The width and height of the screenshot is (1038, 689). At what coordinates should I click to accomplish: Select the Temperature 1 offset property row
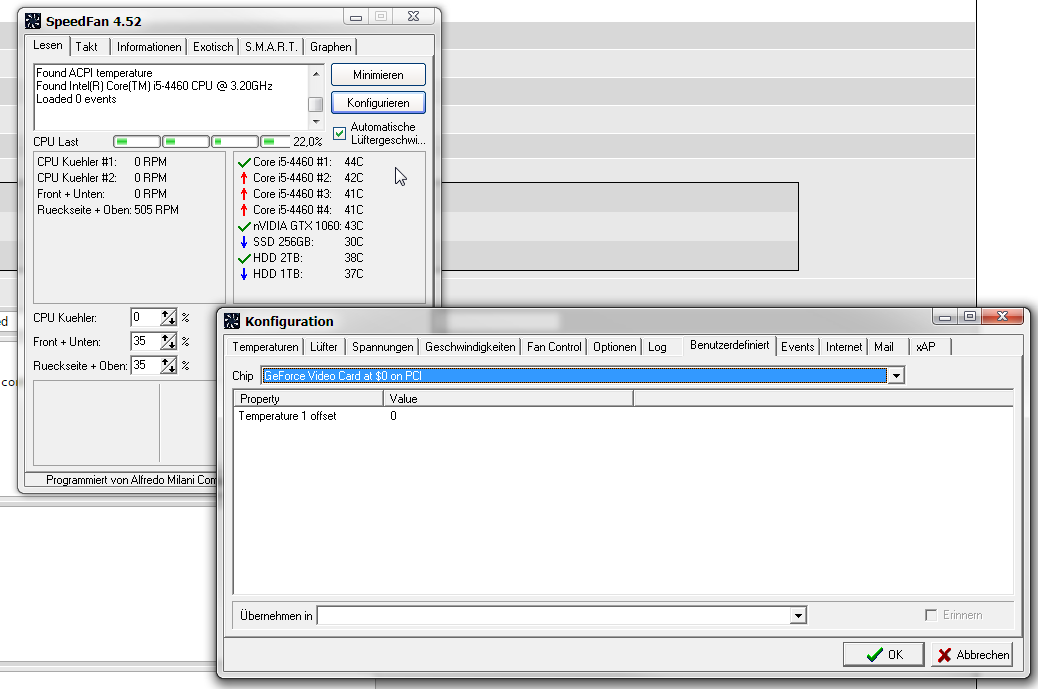tap(287, 416)
